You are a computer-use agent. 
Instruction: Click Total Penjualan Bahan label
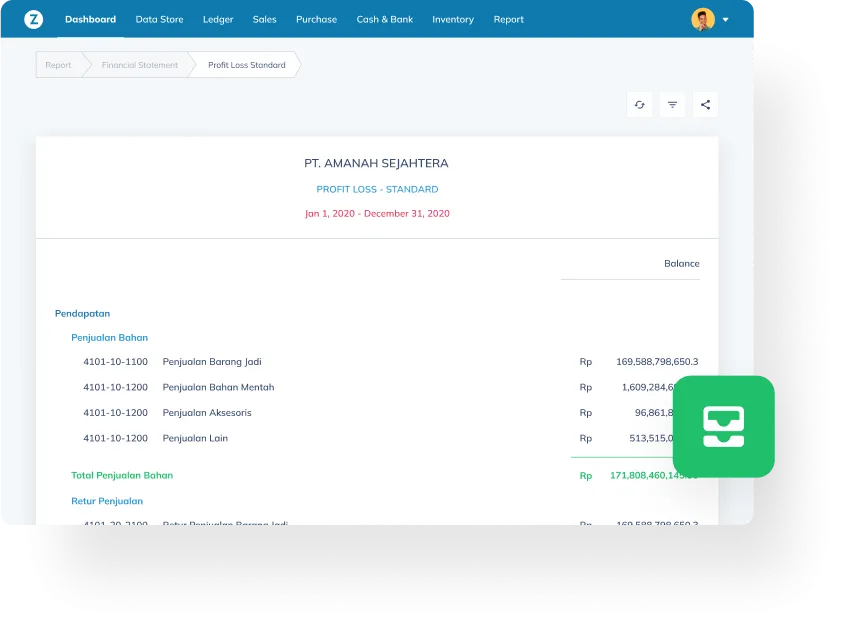point(122,476)
